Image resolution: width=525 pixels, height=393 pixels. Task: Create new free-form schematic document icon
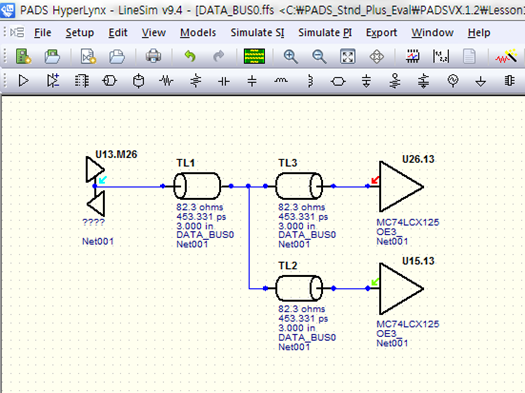[88, 56]
